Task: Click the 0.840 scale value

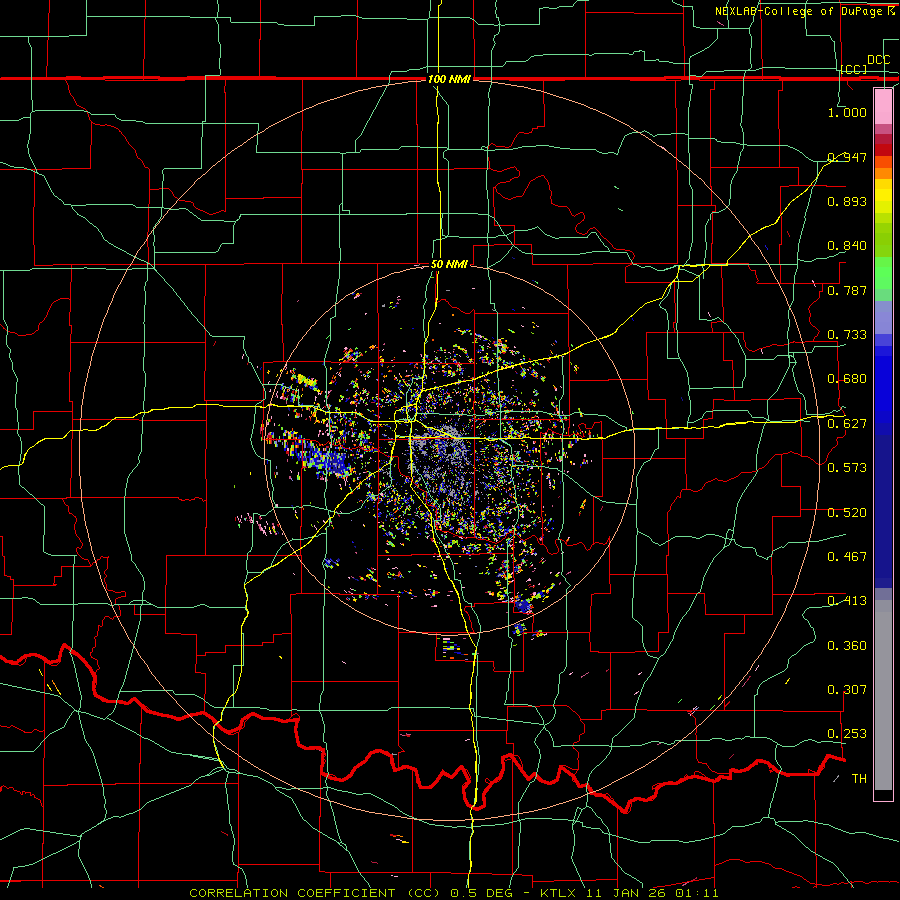Action: pyautogui.click(x=847, y=246)
